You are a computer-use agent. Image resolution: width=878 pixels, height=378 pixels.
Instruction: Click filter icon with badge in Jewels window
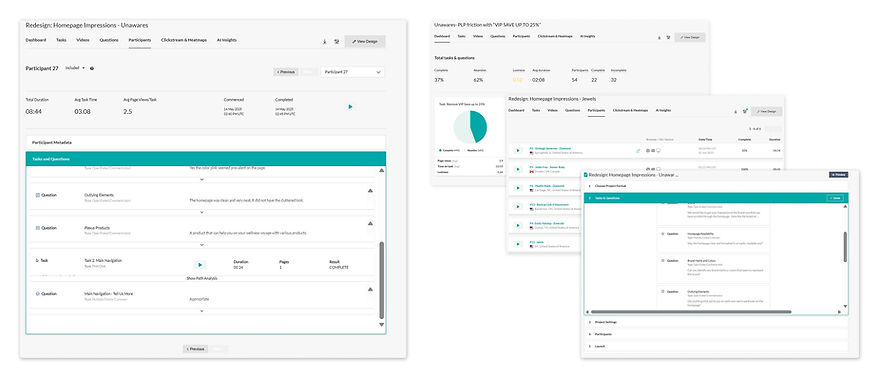tap(745, 111)
